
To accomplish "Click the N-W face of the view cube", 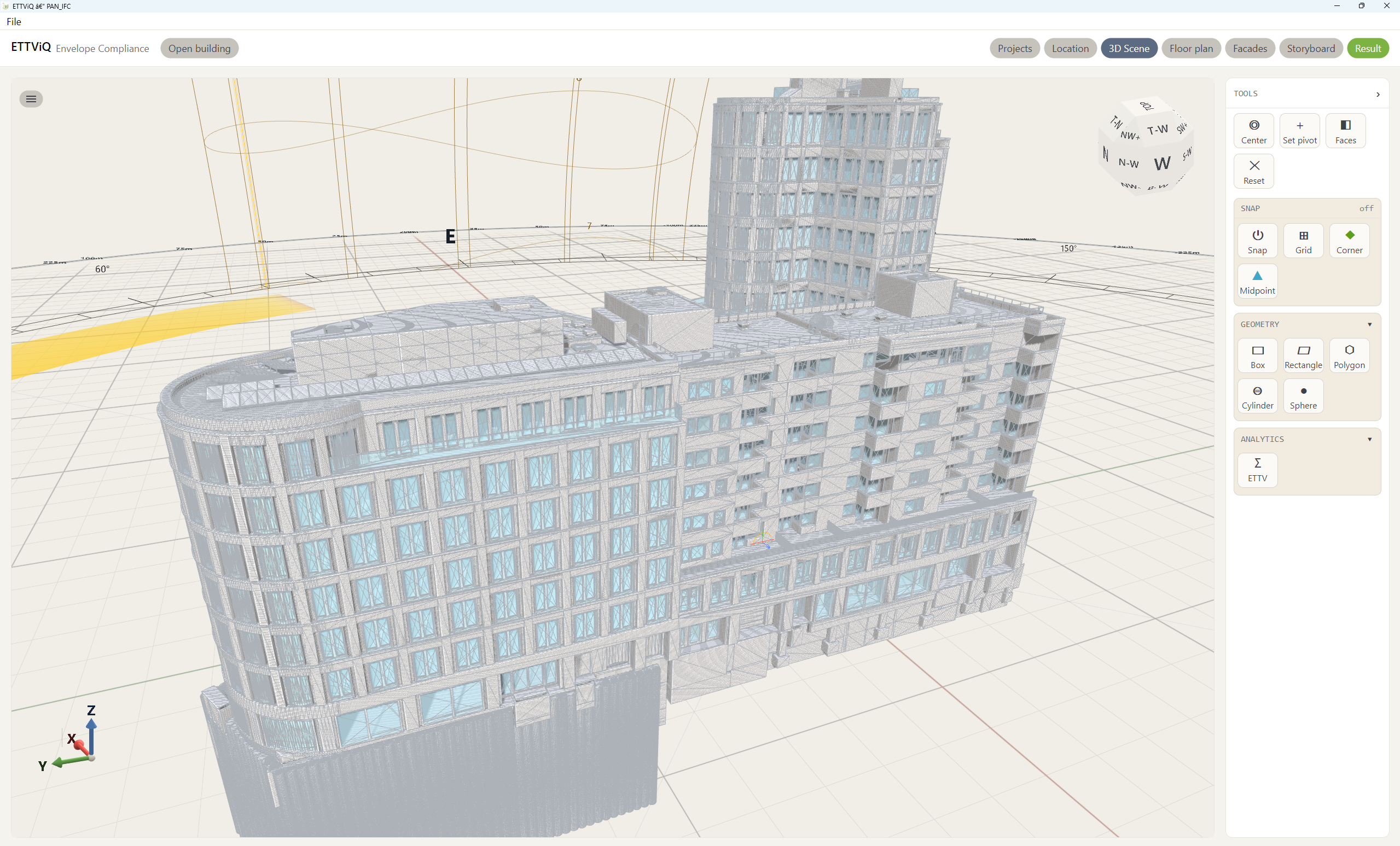I will tap(1128, 164).
